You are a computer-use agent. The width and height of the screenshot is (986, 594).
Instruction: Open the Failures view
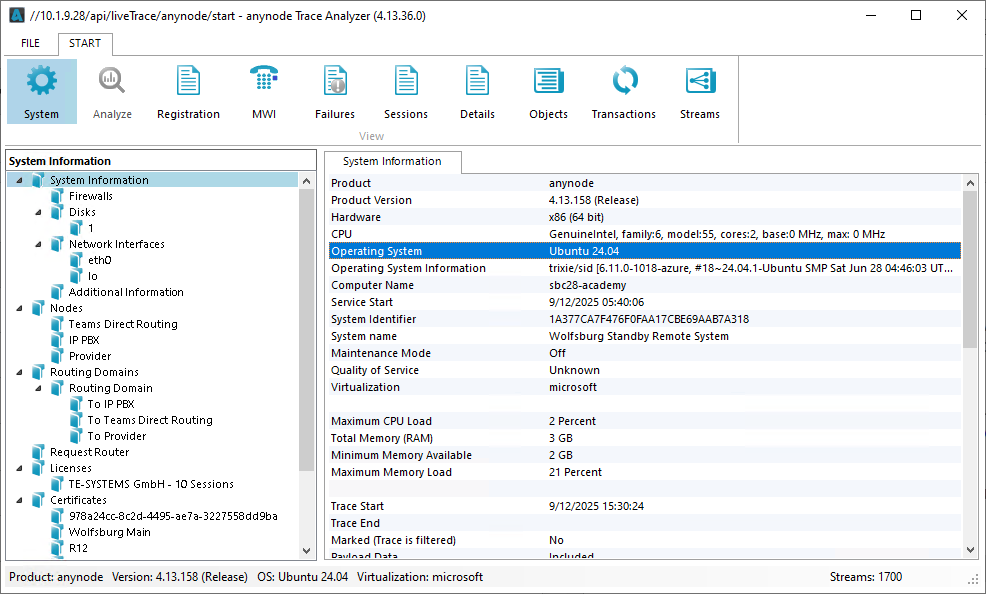coord(334,90)
